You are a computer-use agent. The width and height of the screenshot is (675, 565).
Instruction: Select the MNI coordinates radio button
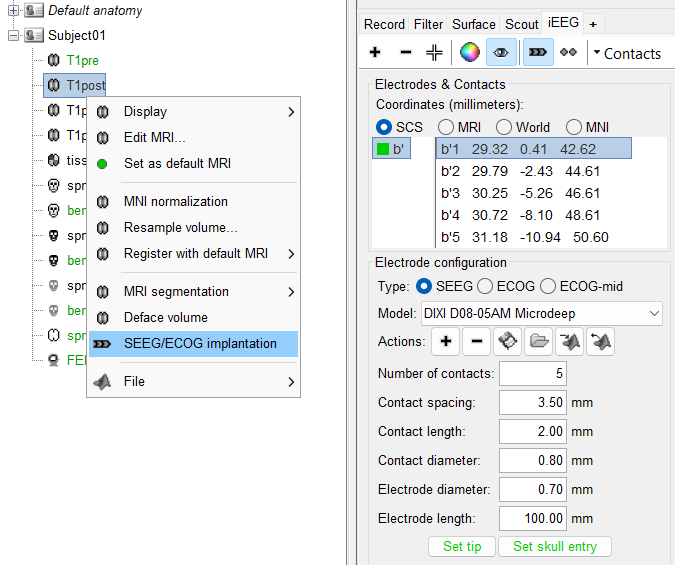[574, 127]
